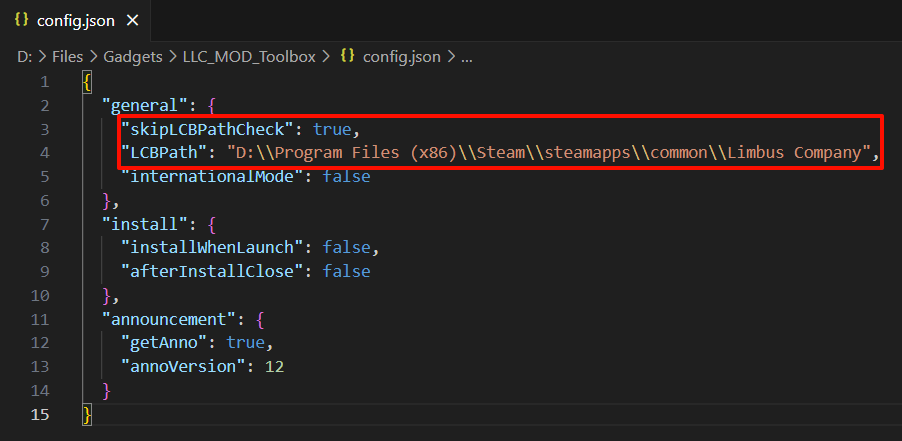Viewport: 902px width, 441px height.
Task: Click the true value of skipLCBPathCheck
Action: 333,129
